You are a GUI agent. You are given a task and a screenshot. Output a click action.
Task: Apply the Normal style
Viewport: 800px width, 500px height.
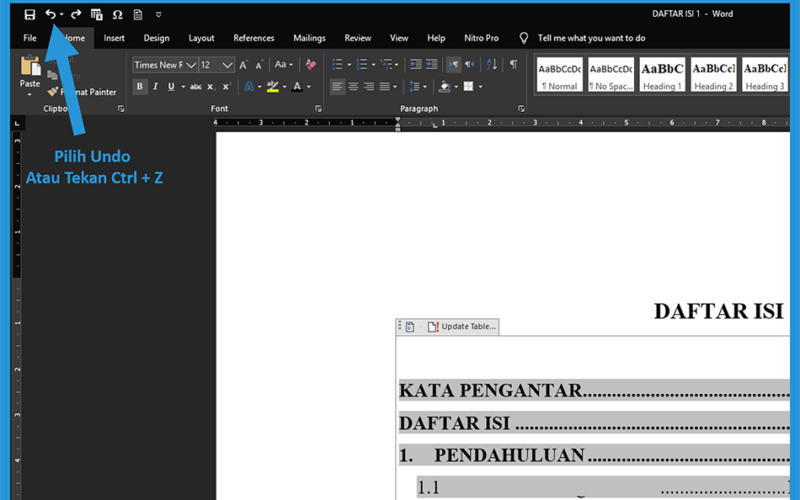point(559,74)
